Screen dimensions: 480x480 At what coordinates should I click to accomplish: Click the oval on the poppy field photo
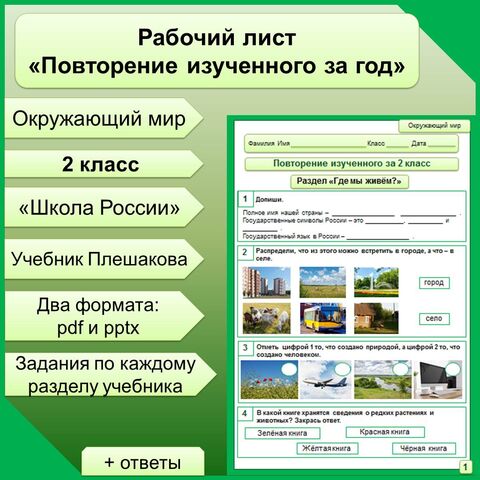(289, 370)
